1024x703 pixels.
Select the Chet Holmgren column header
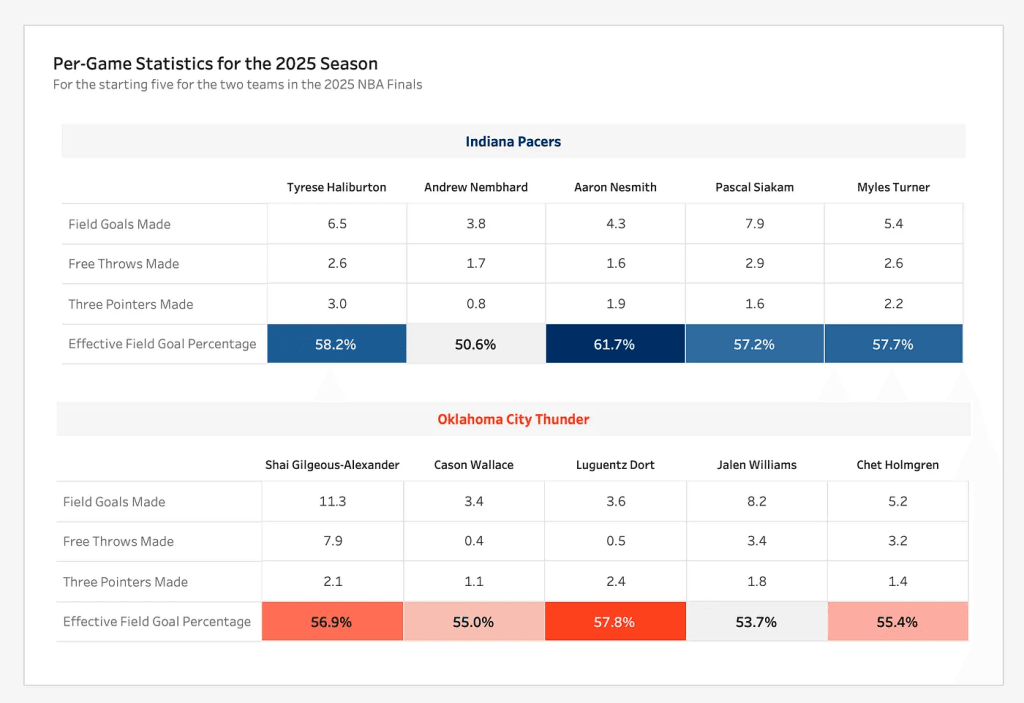coord(897,465)
